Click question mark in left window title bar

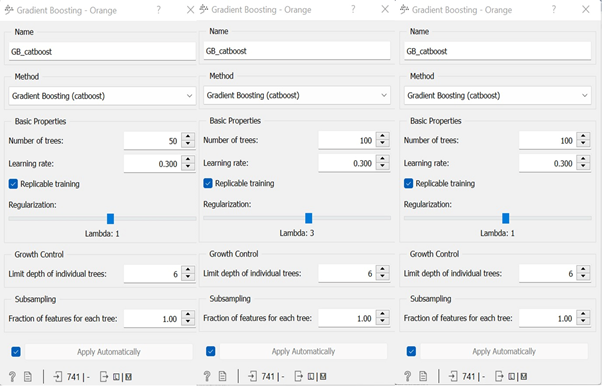[x=159, y=10]
